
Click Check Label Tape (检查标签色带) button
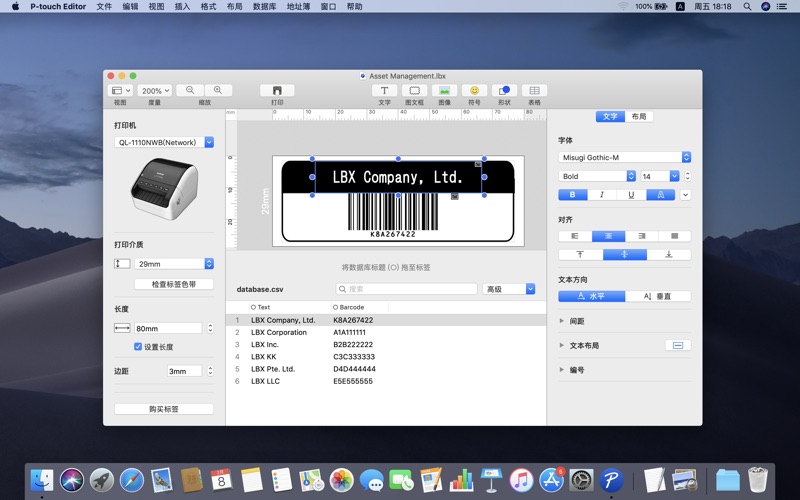tap(174, 284)
